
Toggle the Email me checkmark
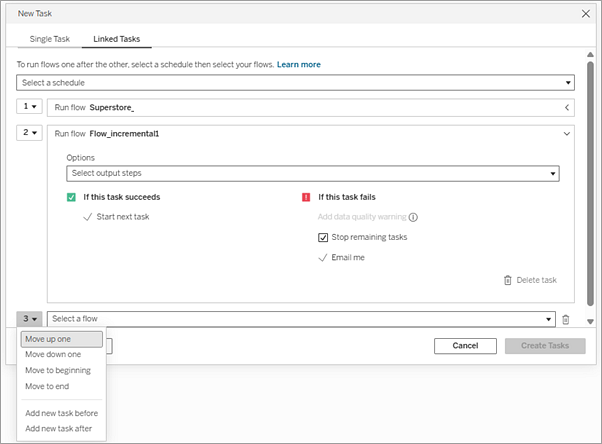pos(322,258)
